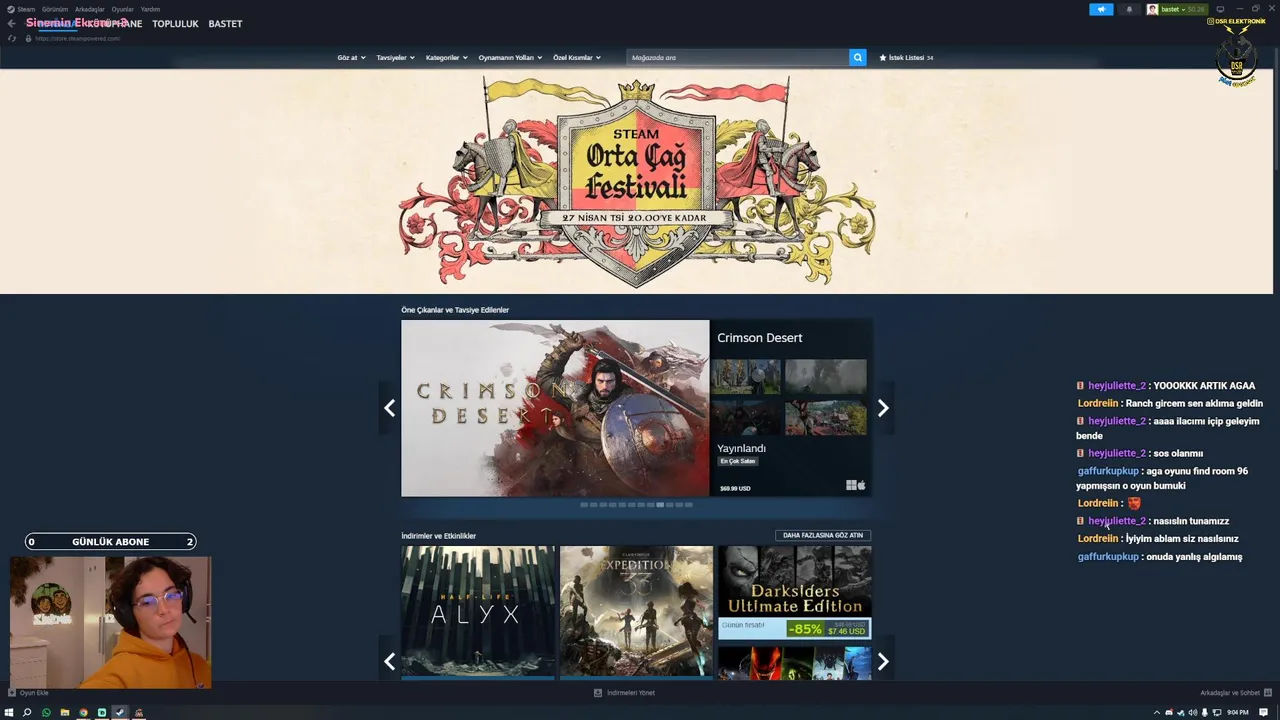Image resolution: width=1280 pixels, height=720 pixels.
Task: Click DAHA FAZLASINA GÖZ ATIN button
Action: [823, 535]
